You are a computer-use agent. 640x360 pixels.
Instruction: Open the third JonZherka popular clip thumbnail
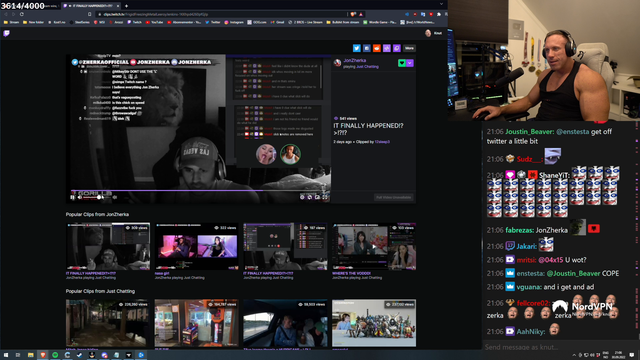[285, 246]
